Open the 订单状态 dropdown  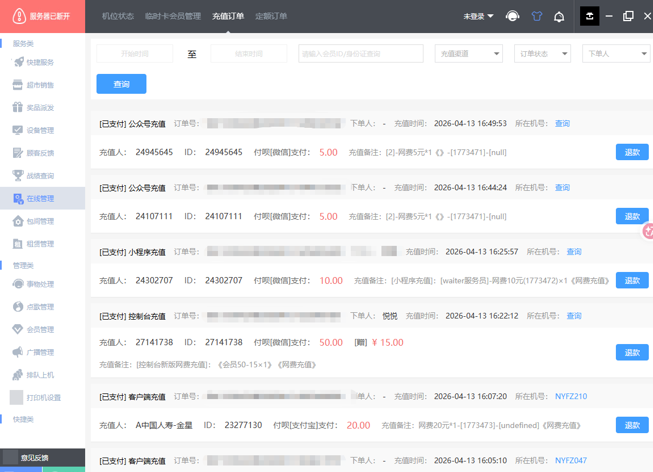pyautogui.click(x=542, y=54)
